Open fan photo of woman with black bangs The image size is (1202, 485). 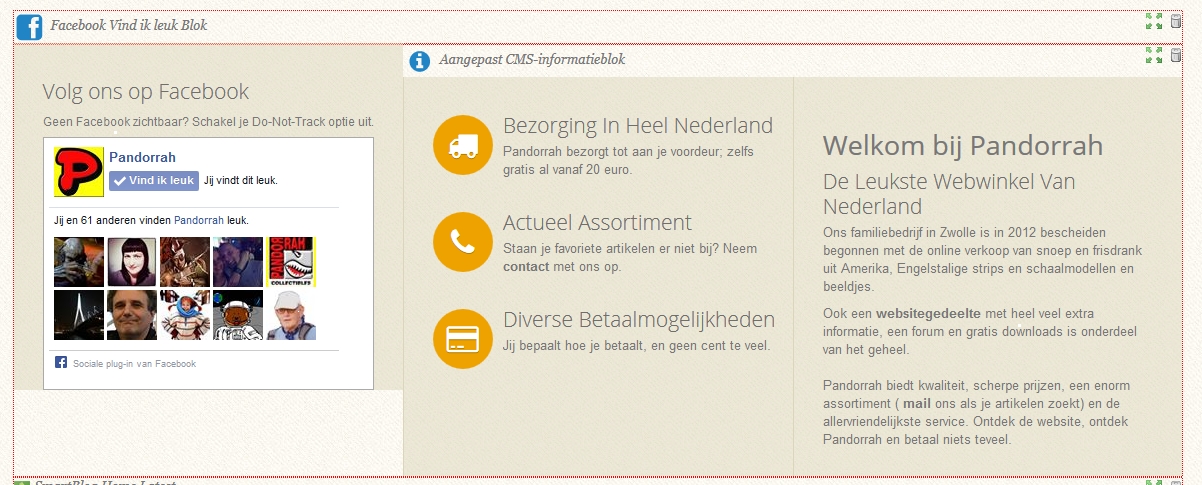[132, 262]
